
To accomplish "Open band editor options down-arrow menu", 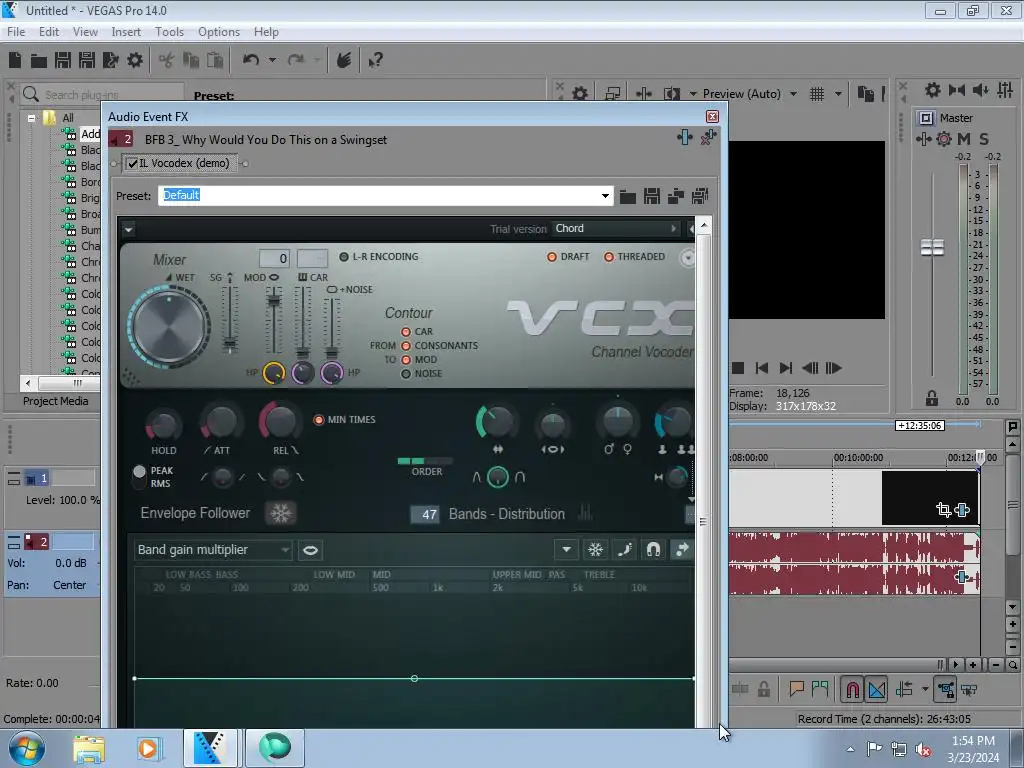I will 566,550.
